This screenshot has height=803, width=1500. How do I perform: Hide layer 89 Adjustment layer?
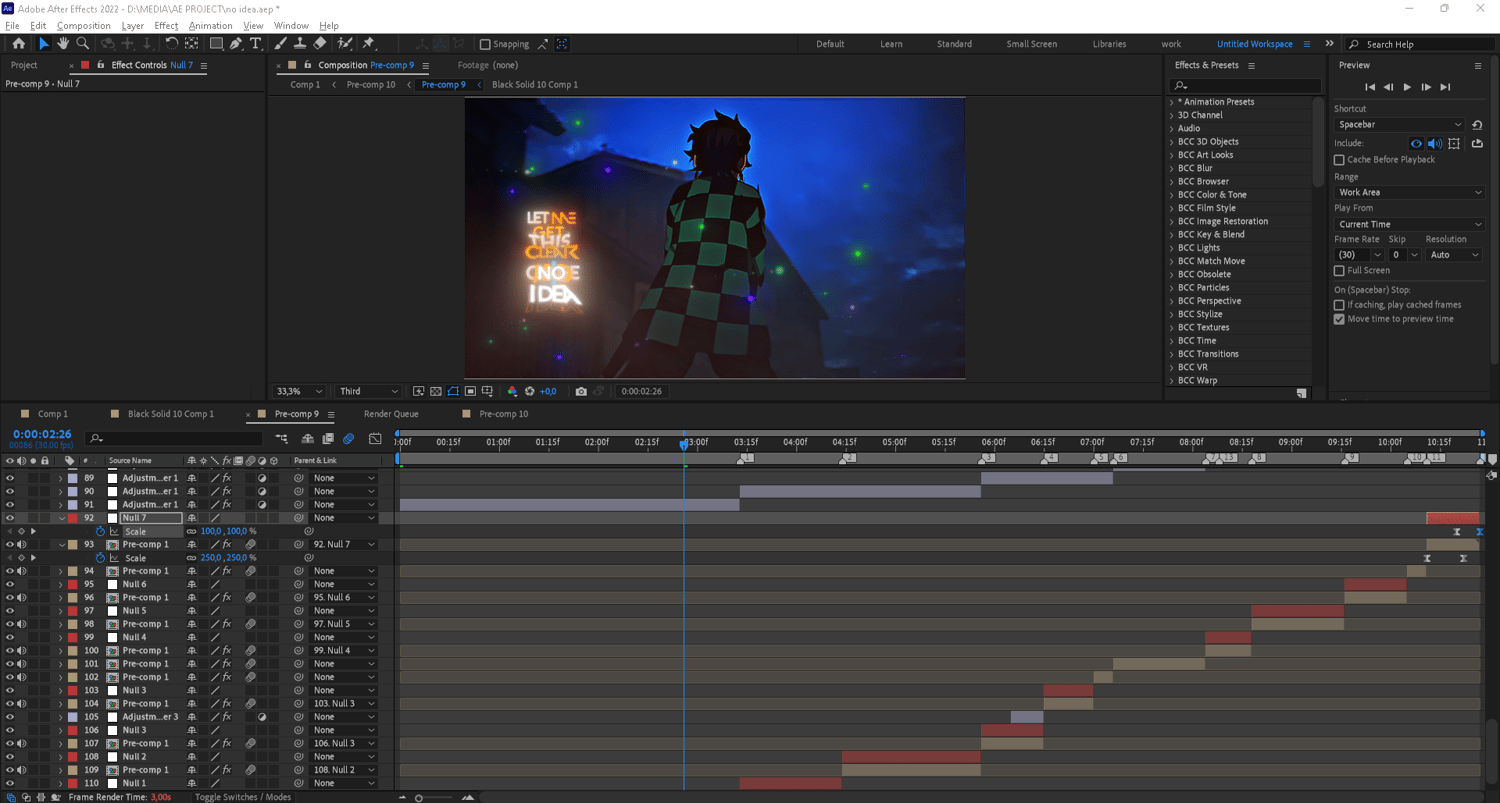[x=10, y=478]
